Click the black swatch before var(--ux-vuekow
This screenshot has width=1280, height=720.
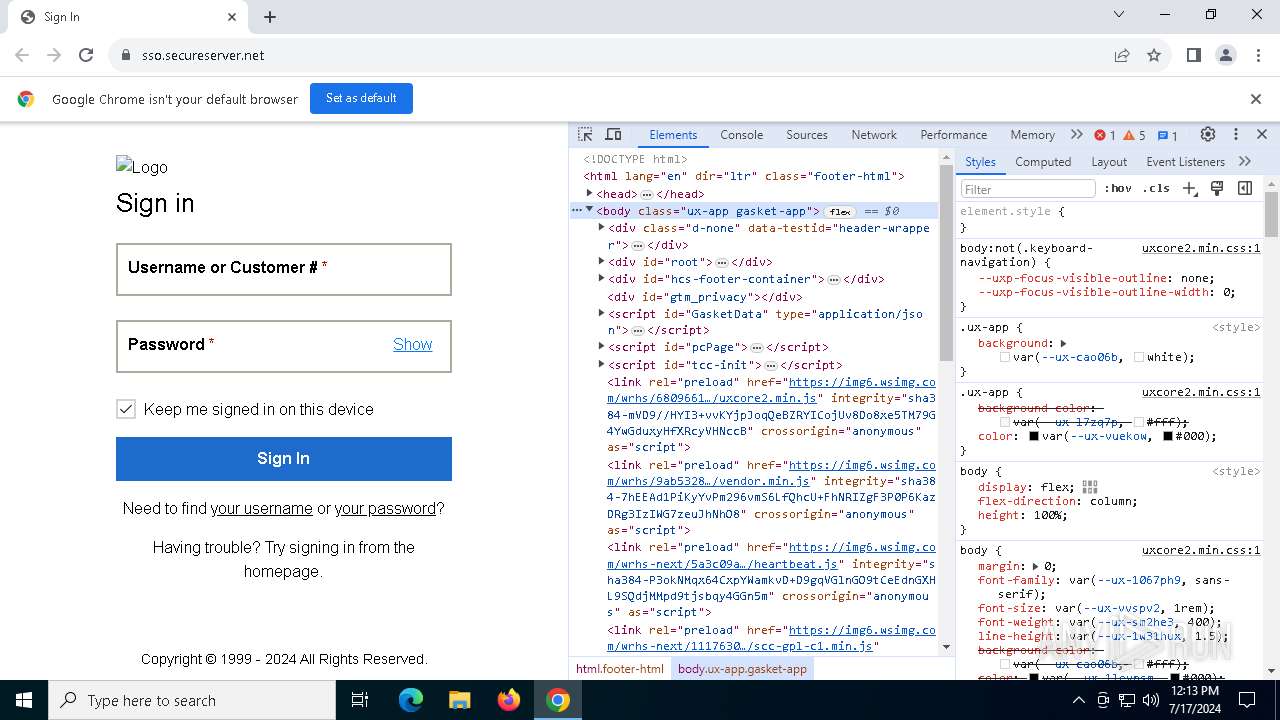(x=1033, y=436)
